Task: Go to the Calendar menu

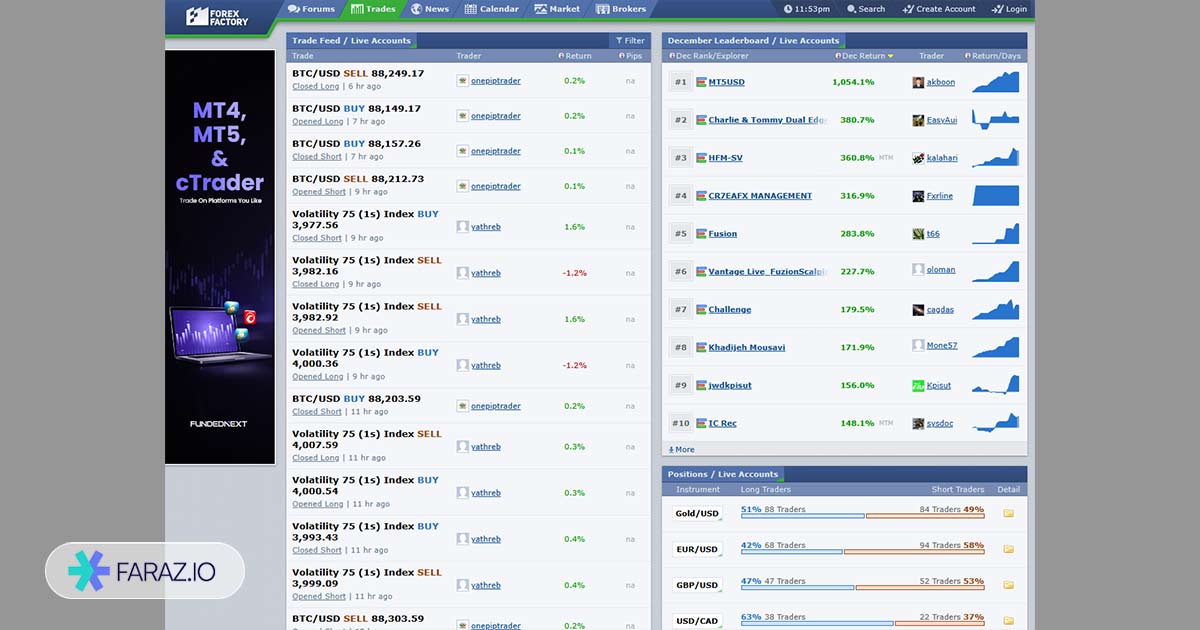Action: click(492, 9)
